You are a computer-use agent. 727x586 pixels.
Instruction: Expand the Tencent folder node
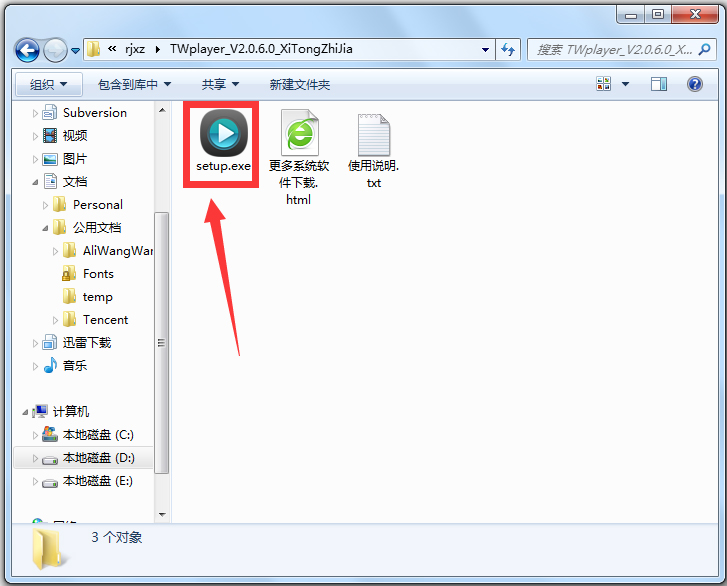click(x=56, y=320)
